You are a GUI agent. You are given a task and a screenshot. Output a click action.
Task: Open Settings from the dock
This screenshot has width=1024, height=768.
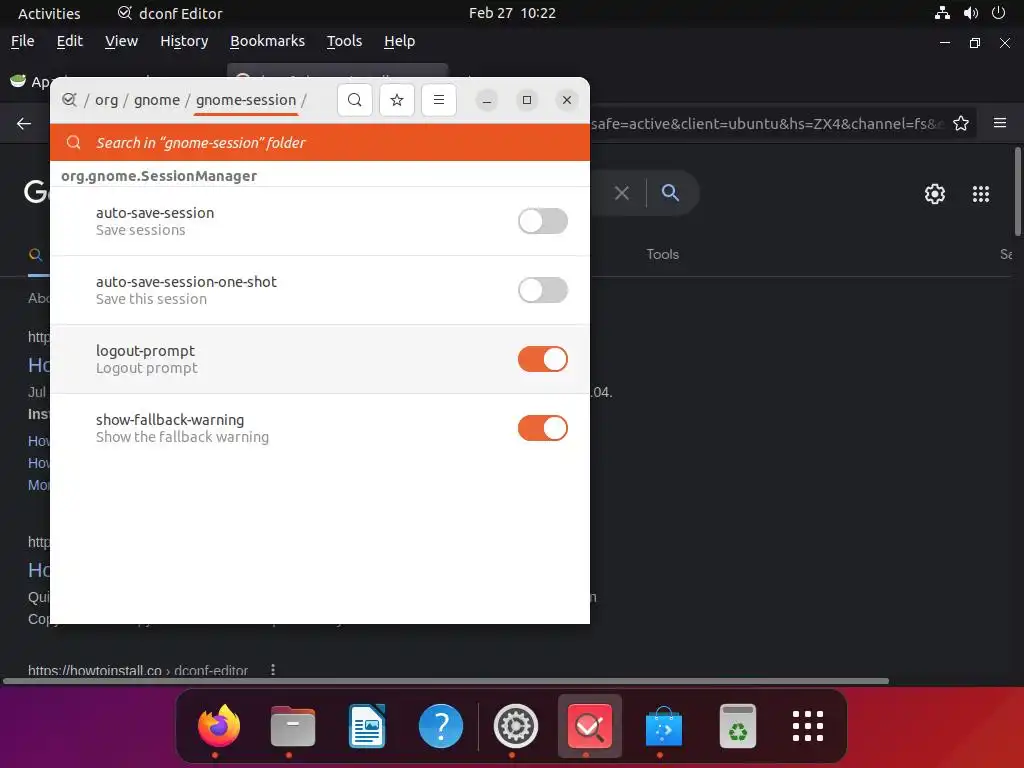coord(515,726)
